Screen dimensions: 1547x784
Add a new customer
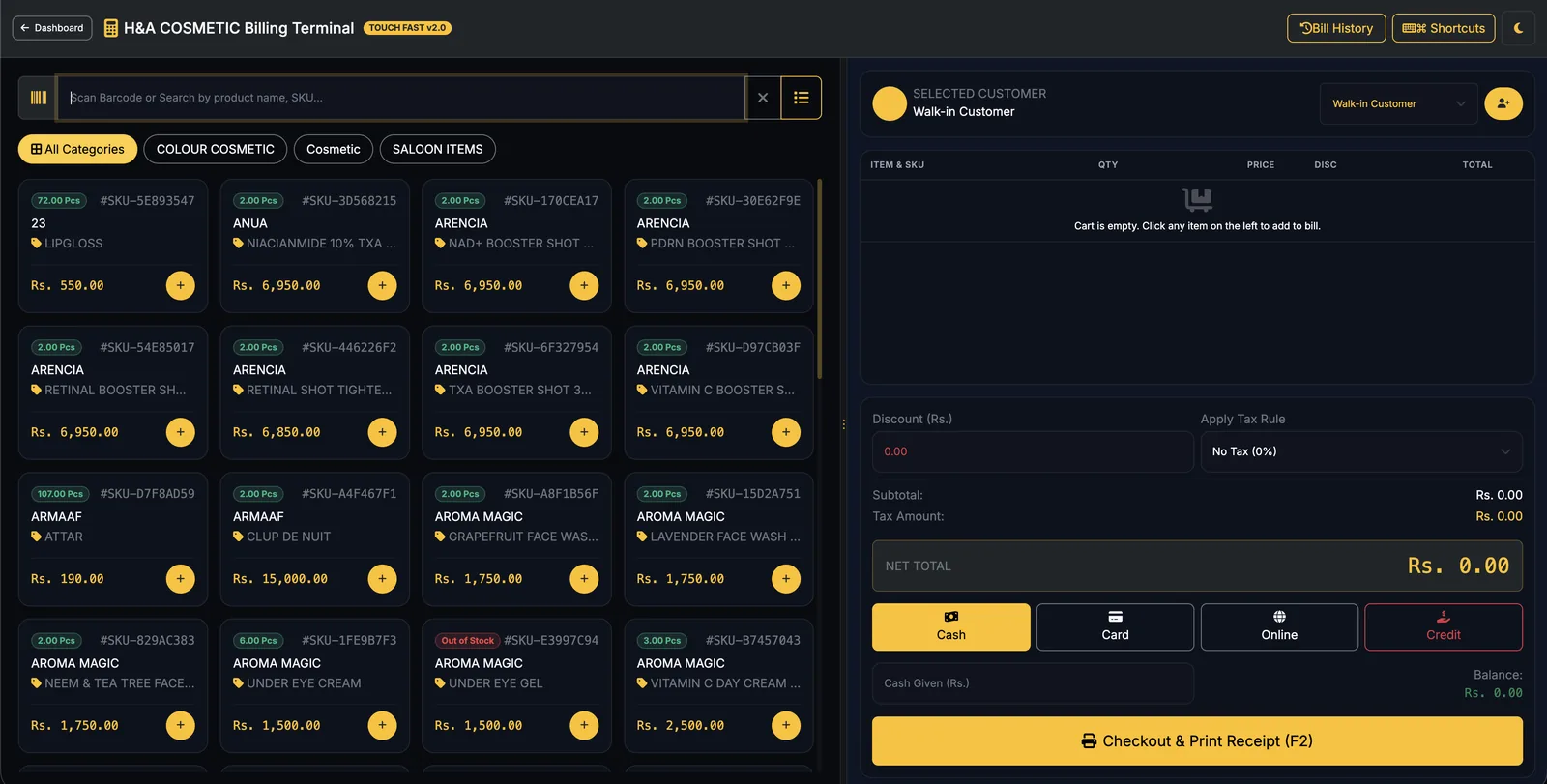tap(1503, 103)
